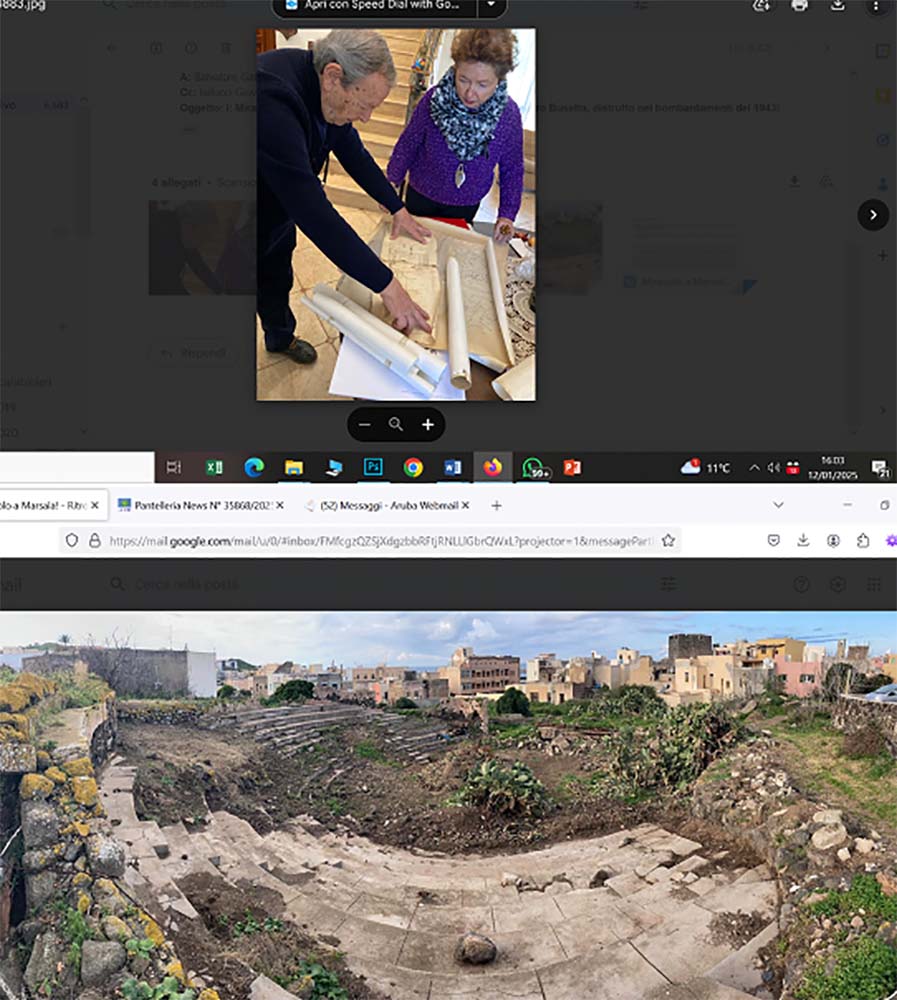This screenshot has width=897, height=1000.
Task: Open the Firefox extensions puzzle icon
Action: pos(863,541)
